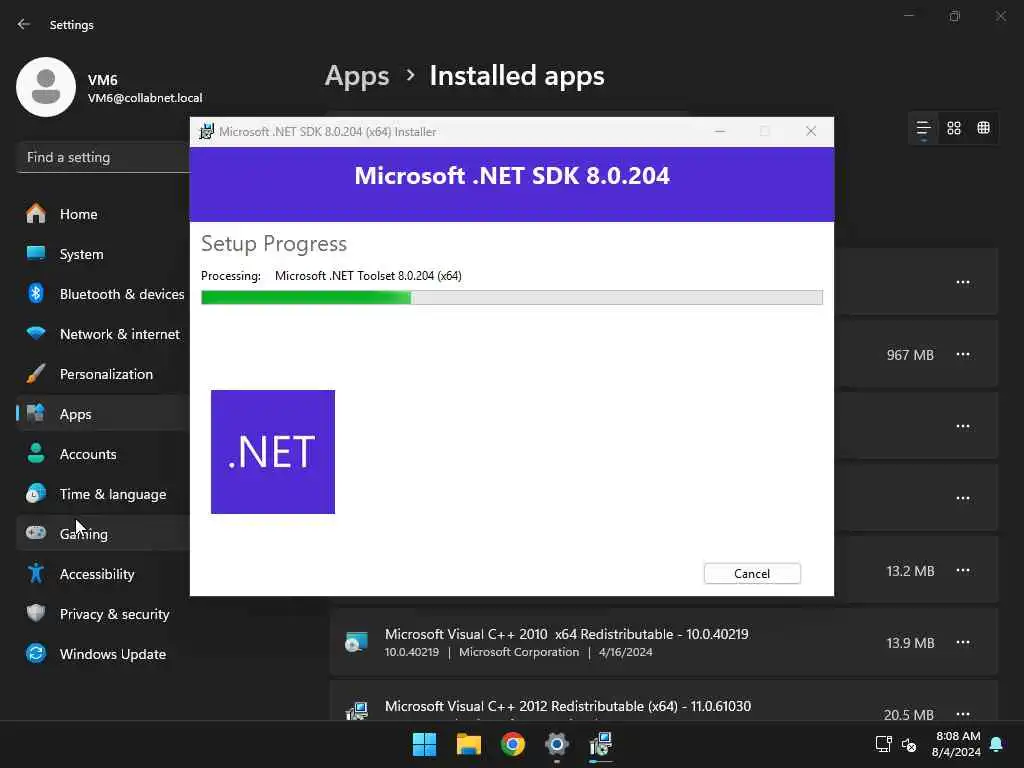Open the notification bell

click(997, 744)
